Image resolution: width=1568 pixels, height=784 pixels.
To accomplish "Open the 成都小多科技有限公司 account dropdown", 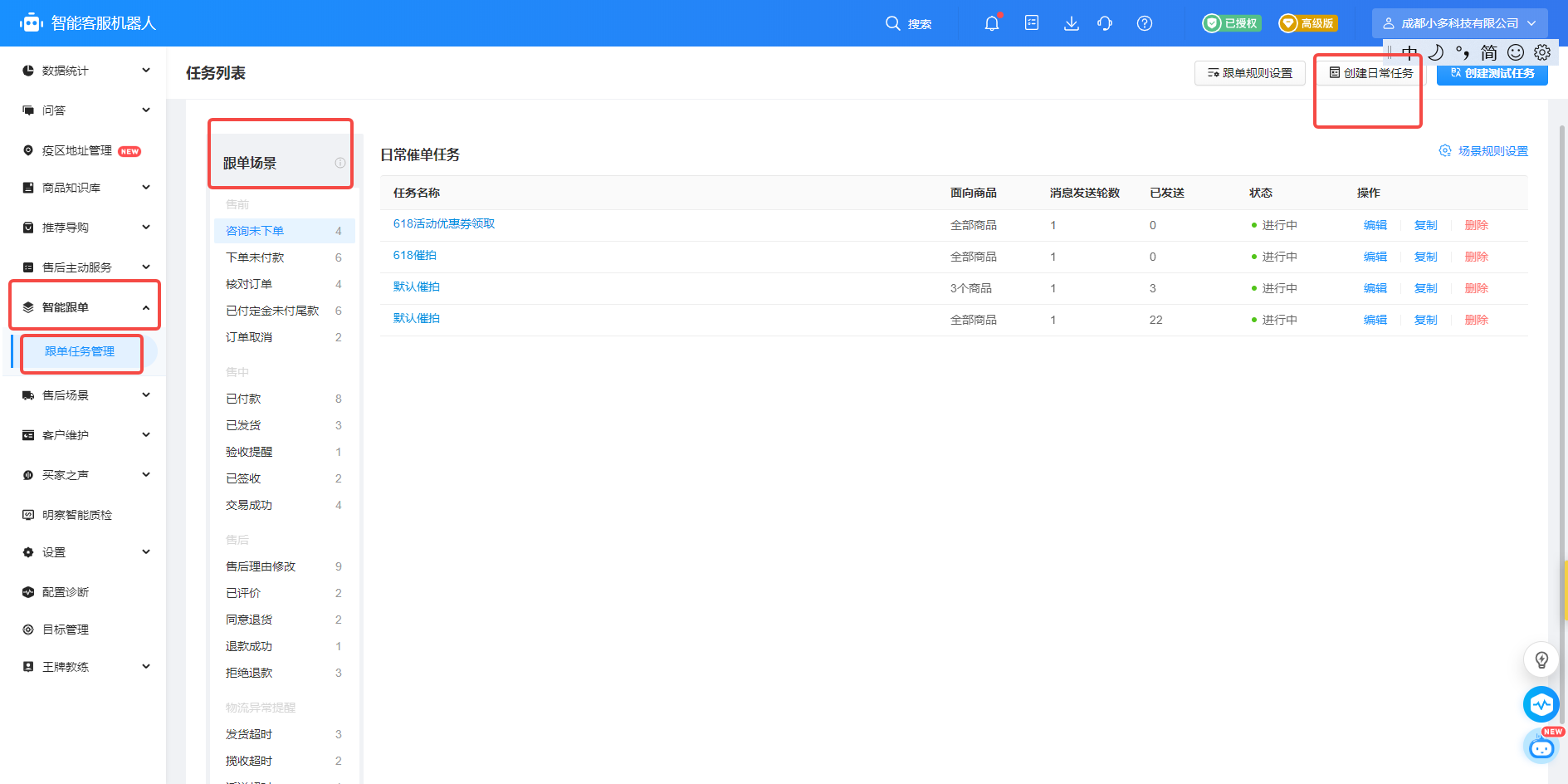I will [x=1459, y=23].
